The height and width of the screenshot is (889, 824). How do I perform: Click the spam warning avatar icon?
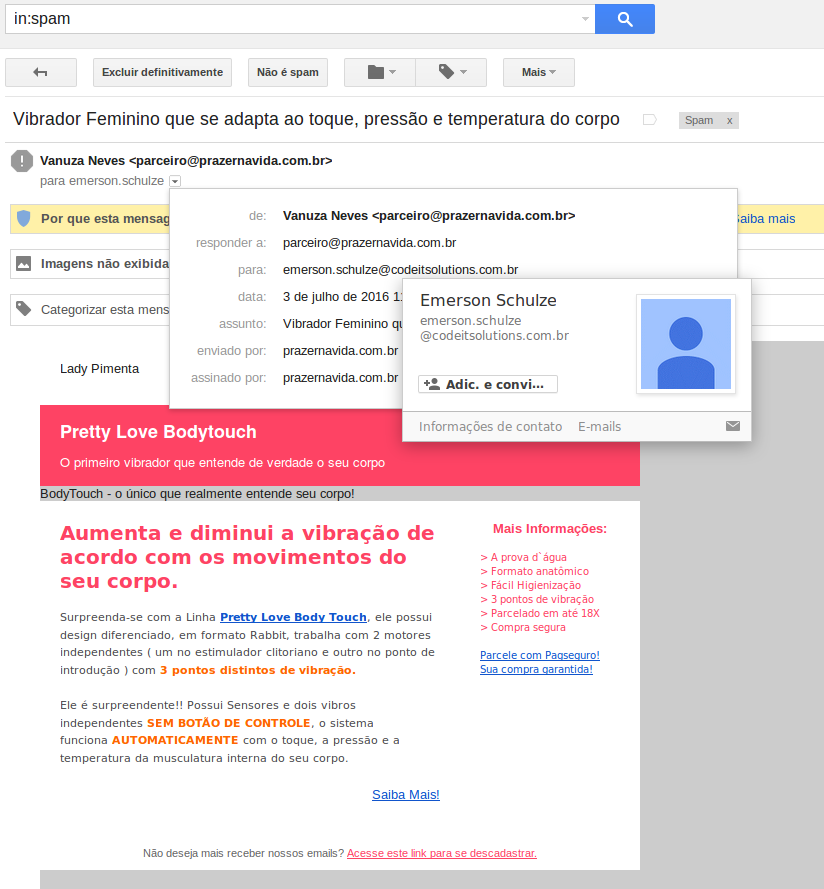[x=22, y=160]
